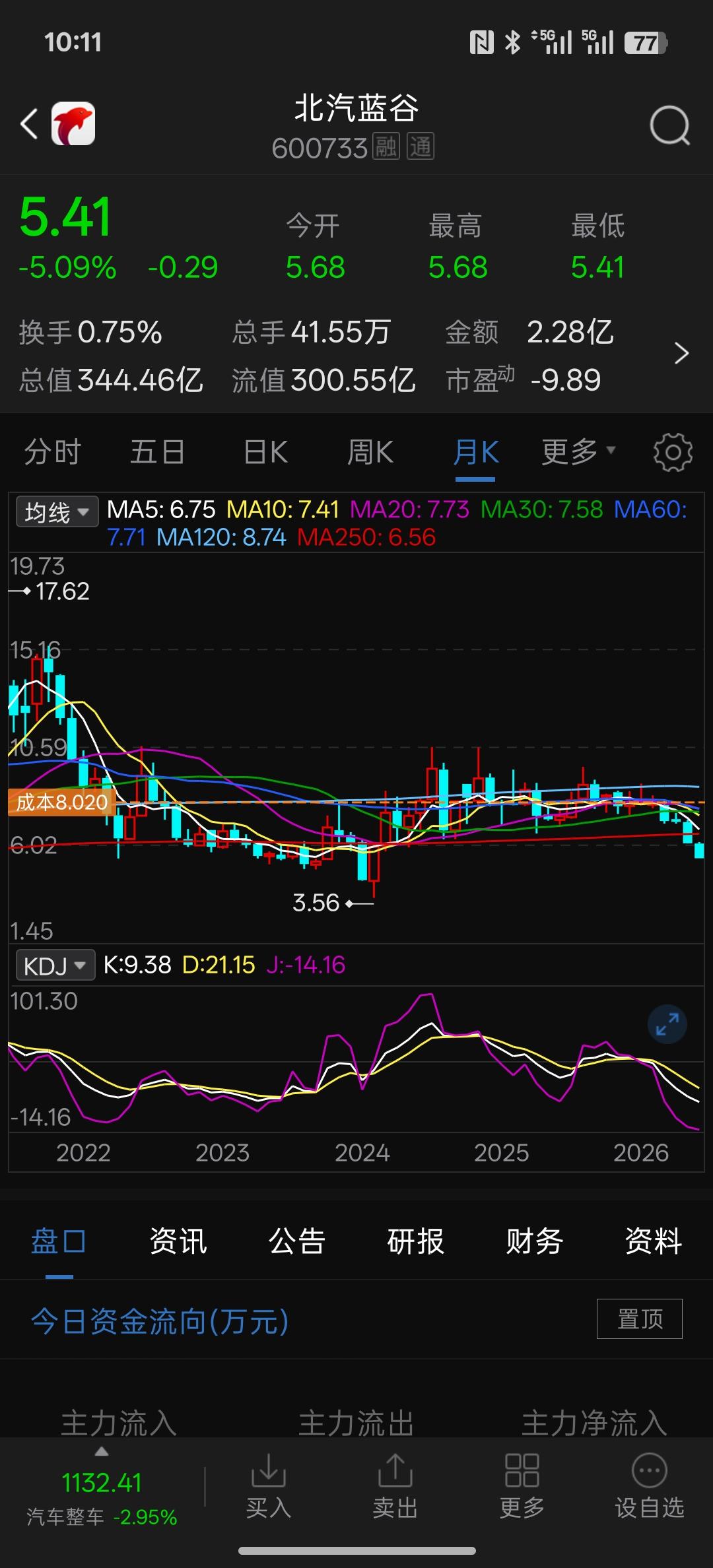Open the 资讯 news tab
The height and width of the screenshot is (1568, 713).
tap(178, 1241)
